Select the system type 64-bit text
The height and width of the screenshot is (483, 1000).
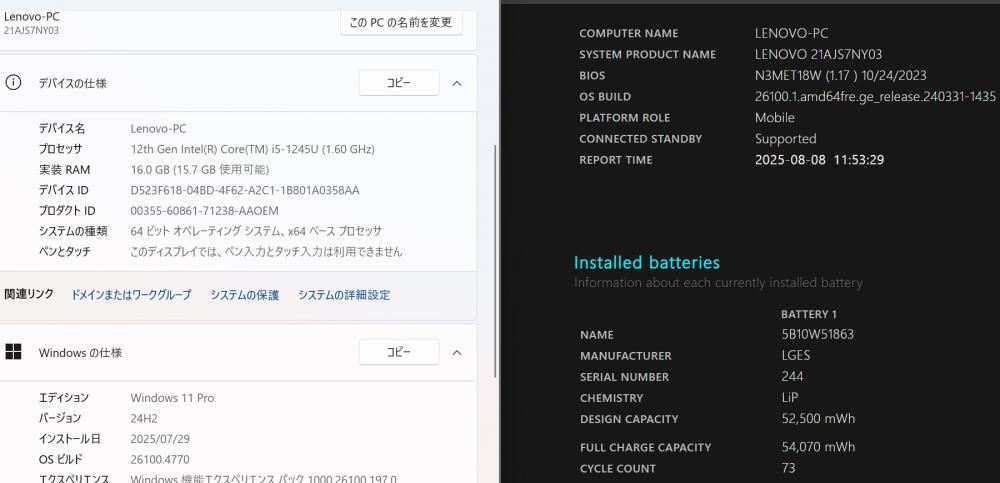256,231
